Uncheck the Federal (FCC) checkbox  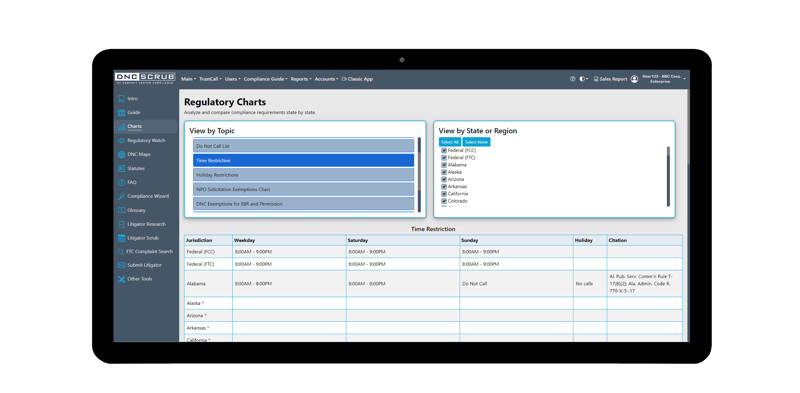(x=444, y=151)
